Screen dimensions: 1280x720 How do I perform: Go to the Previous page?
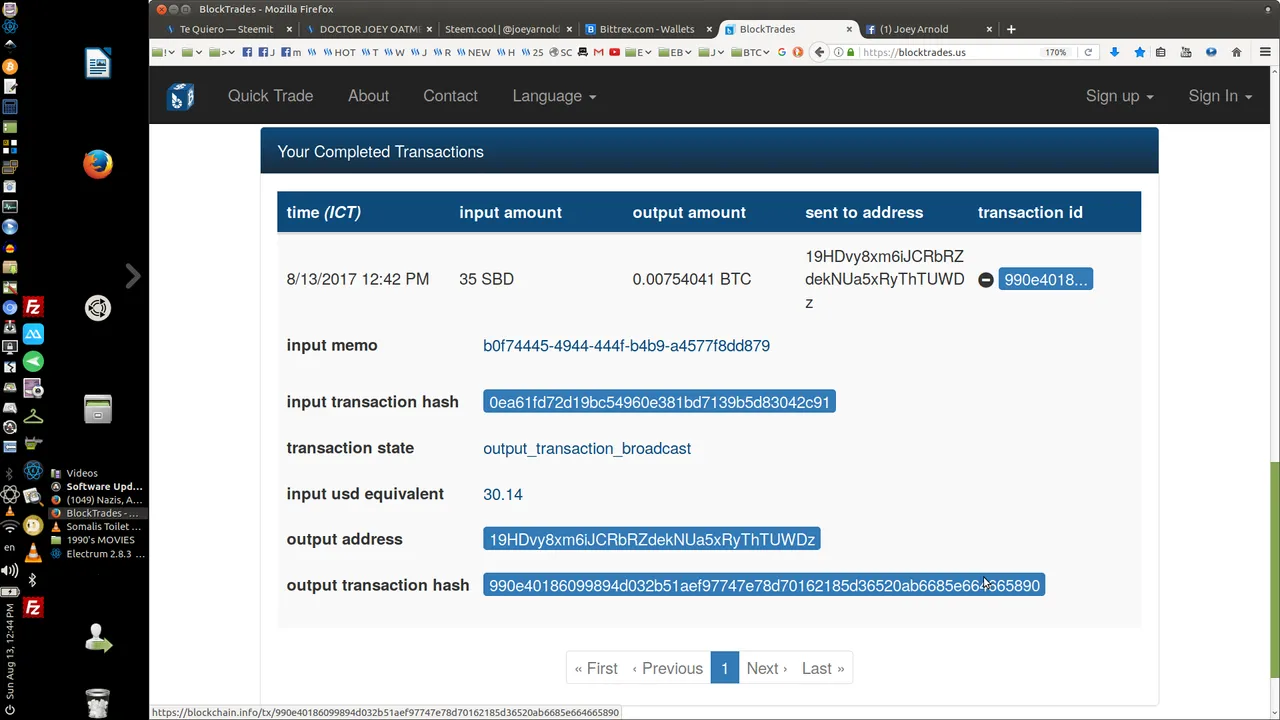coord(667,668)
